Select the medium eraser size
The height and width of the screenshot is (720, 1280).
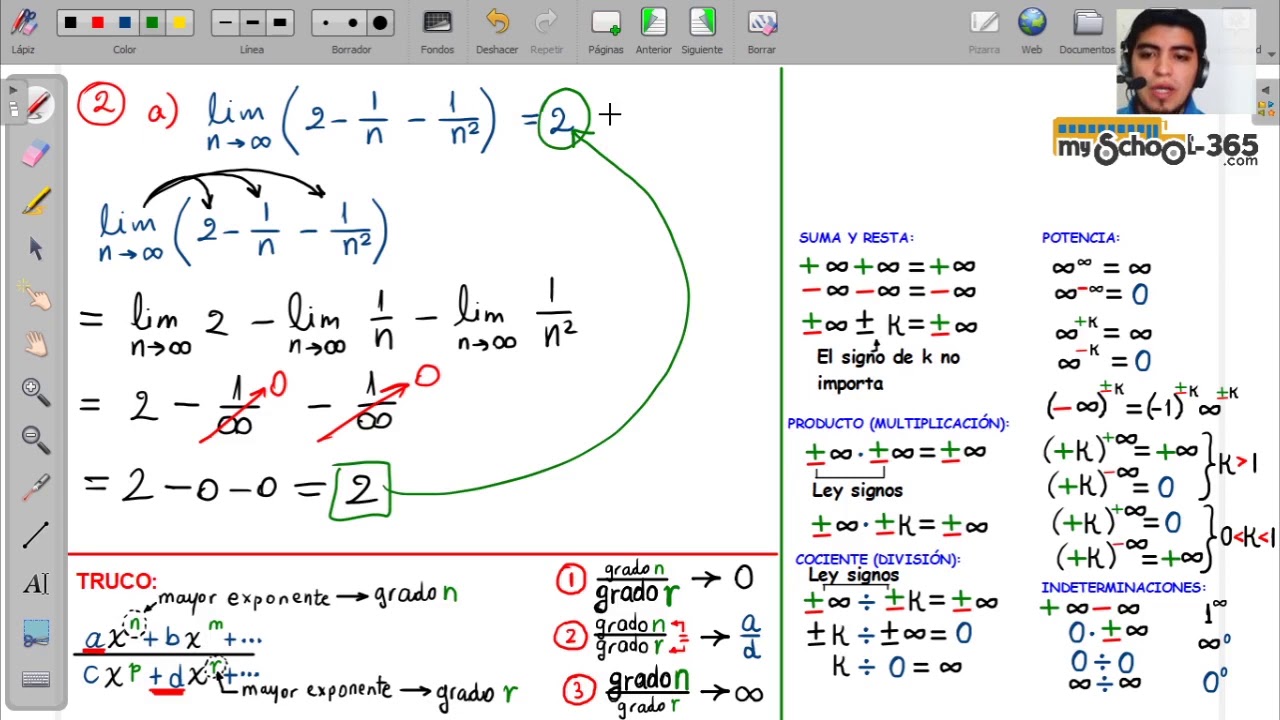(x=352, y=22)
